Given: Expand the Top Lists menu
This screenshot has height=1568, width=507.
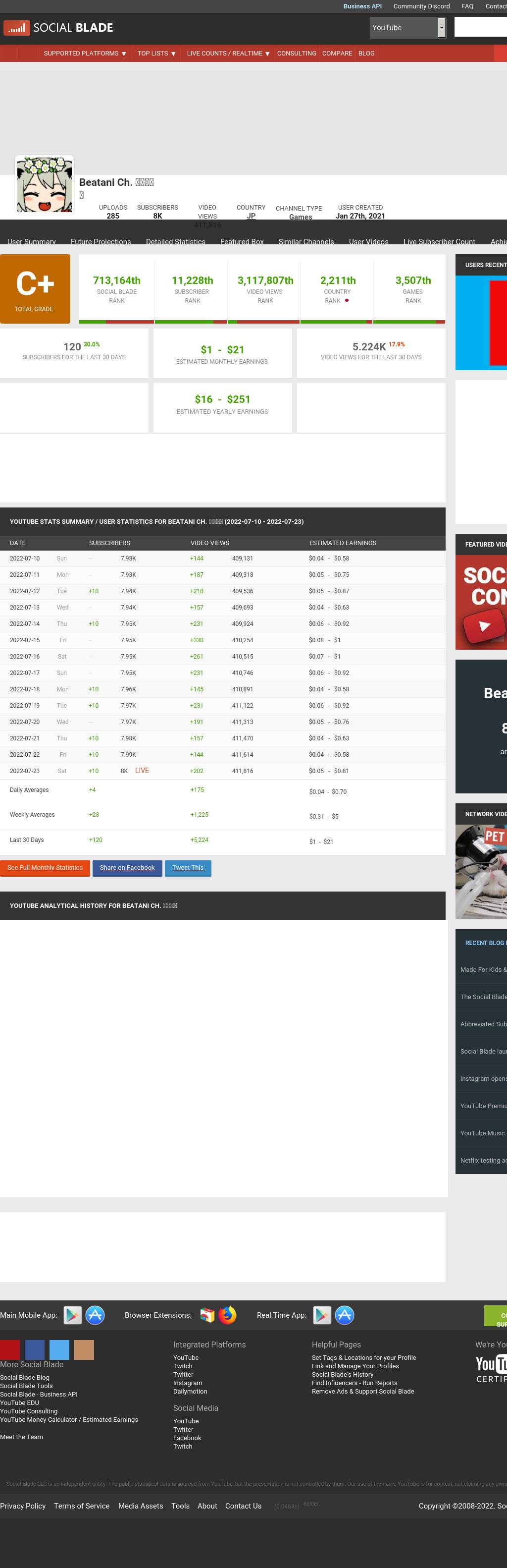Looking at the screenshot, I should [x=156, y=54].
